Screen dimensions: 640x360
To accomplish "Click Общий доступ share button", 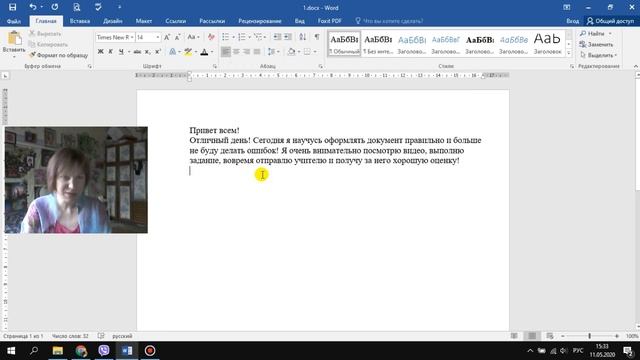I will [610, 21].
